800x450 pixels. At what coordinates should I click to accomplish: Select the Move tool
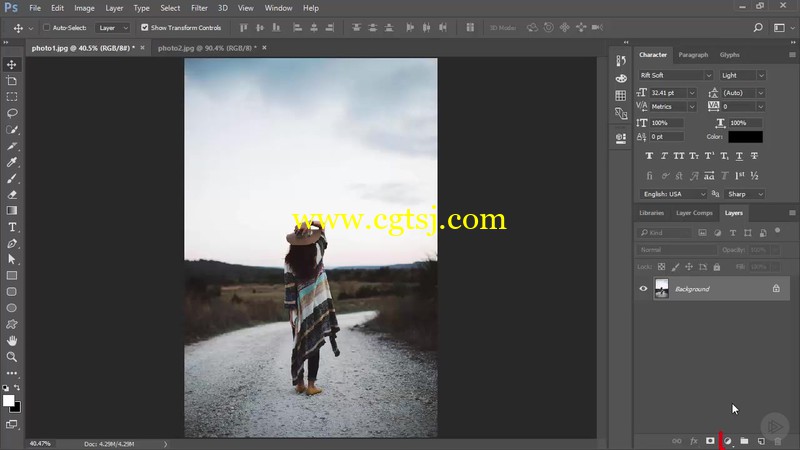[12, 65]
